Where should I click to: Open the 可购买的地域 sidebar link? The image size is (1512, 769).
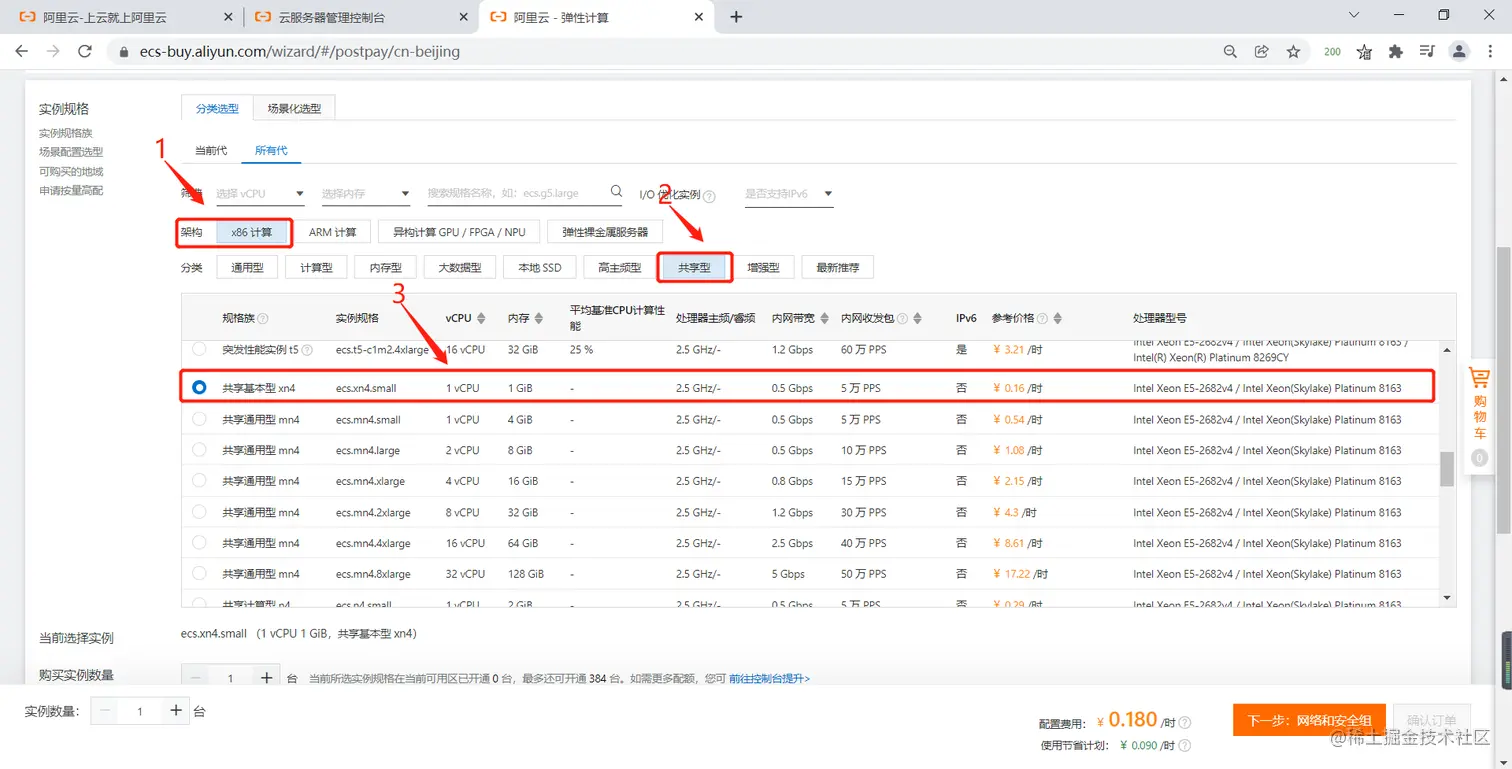click(71, 171)
